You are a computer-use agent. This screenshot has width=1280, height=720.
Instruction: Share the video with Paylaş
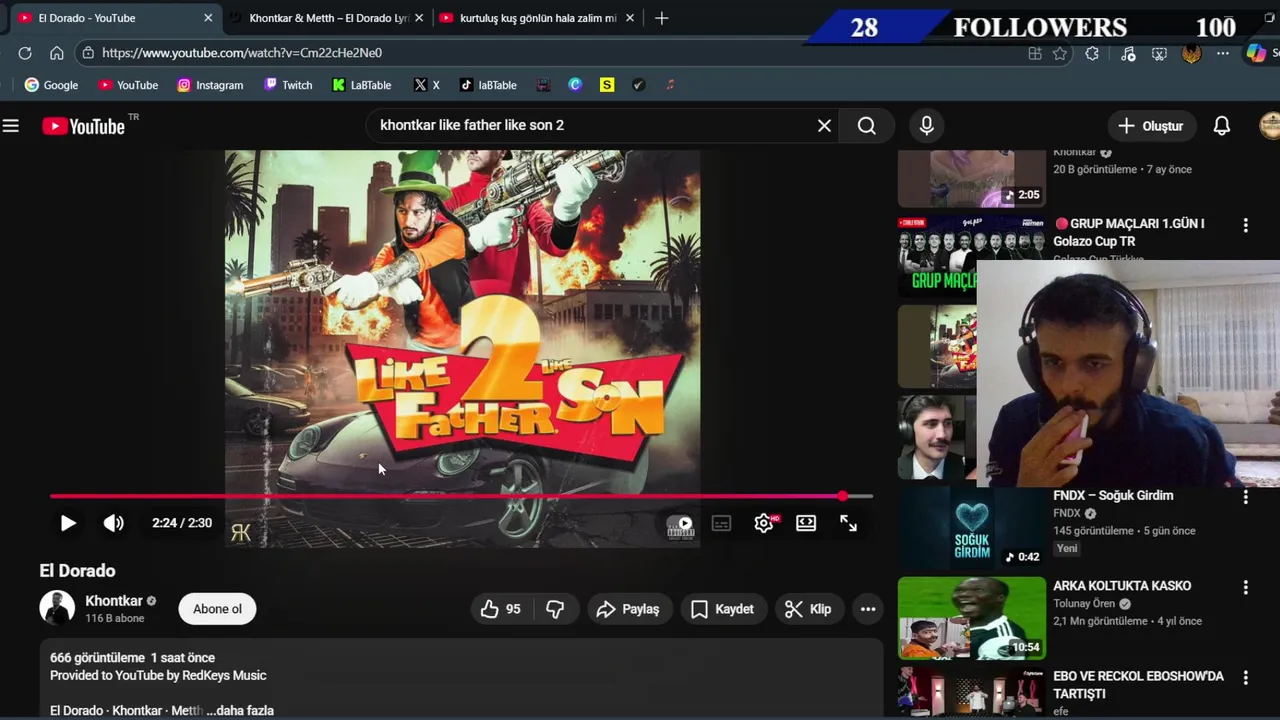(628, 609)
